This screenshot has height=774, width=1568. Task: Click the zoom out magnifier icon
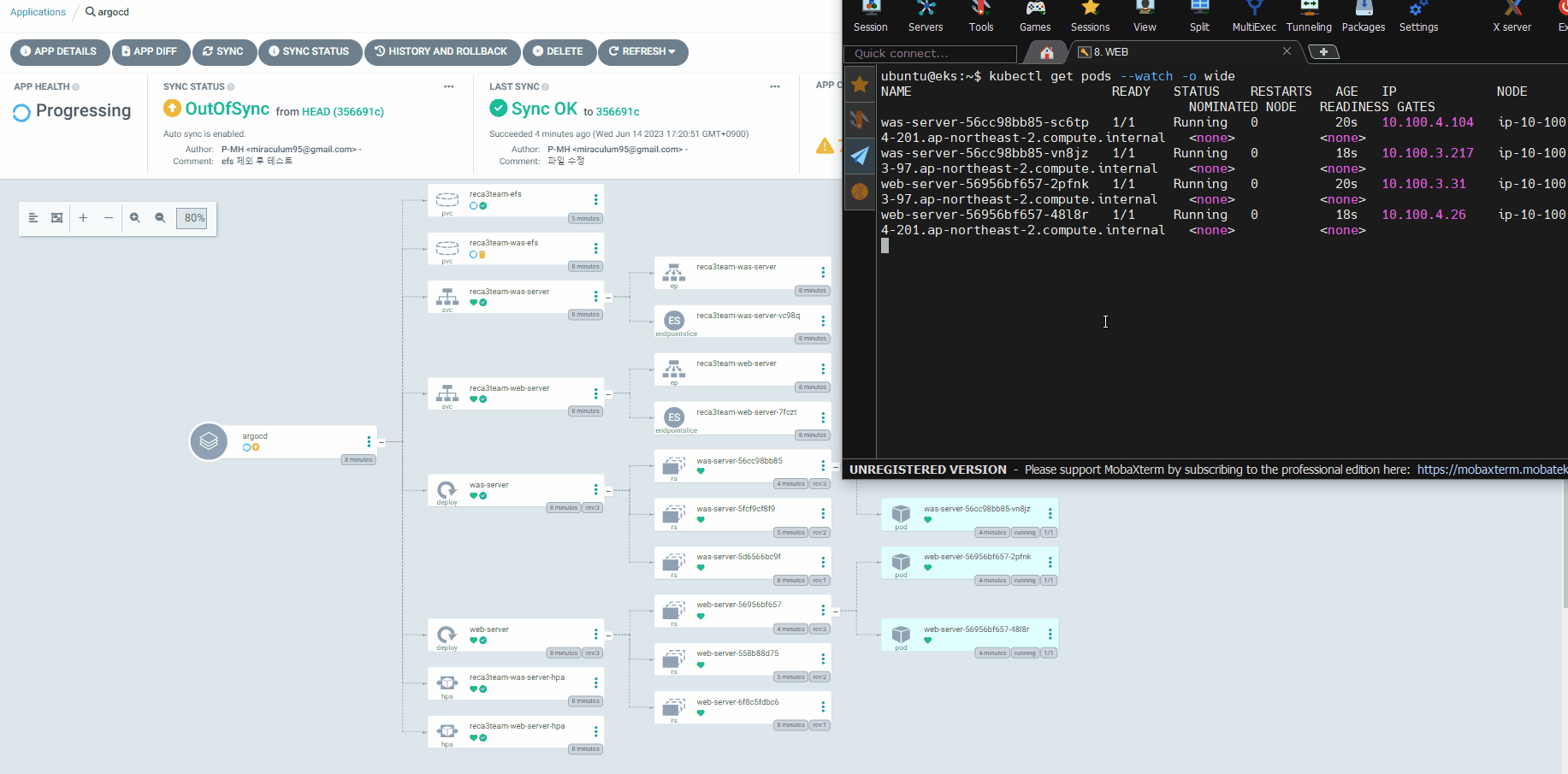point(160,218)
